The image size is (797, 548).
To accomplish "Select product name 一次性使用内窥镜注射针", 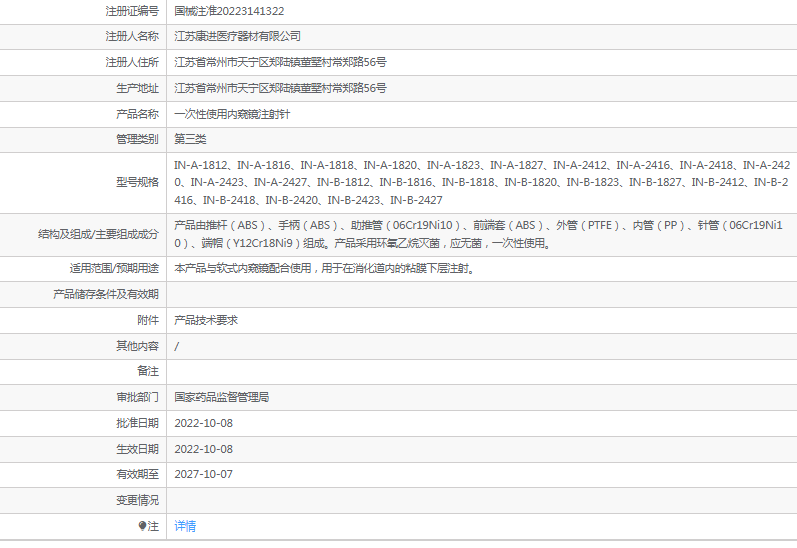I will [x=232, y=114].
